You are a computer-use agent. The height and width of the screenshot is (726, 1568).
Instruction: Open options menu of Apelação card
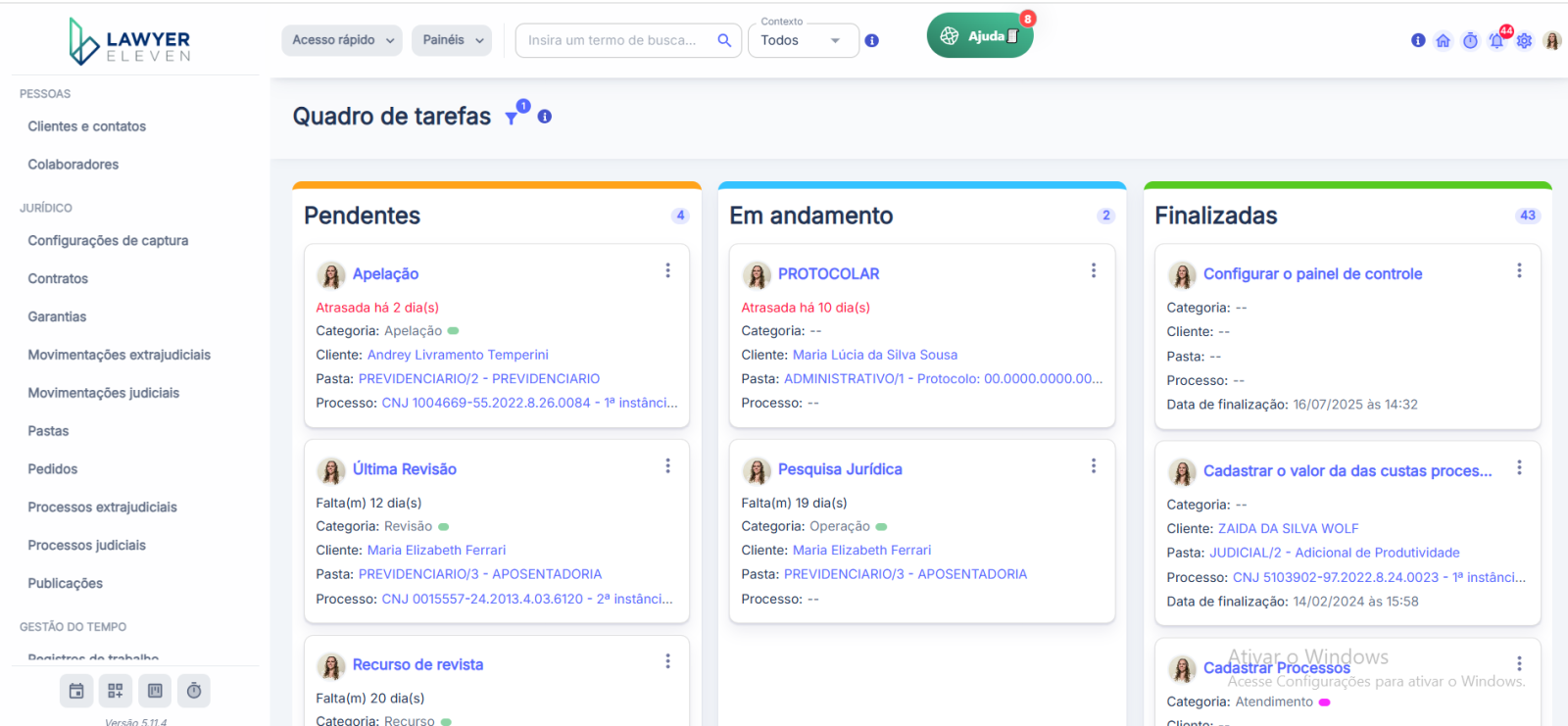point(668,270)
